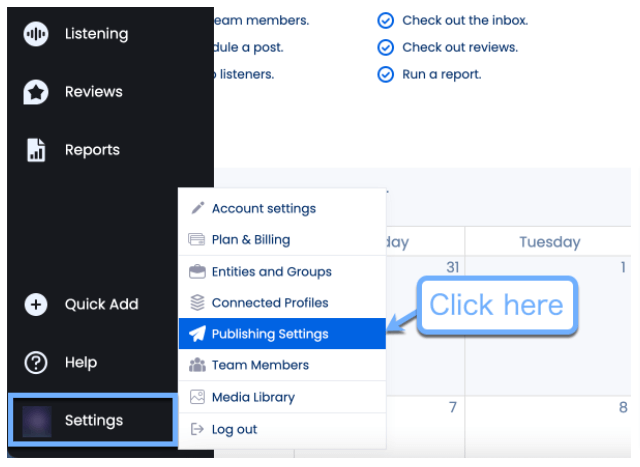Toggle the 'Check out the inbox' checkmark
This screenshot has height=467, width=640.
385,20
